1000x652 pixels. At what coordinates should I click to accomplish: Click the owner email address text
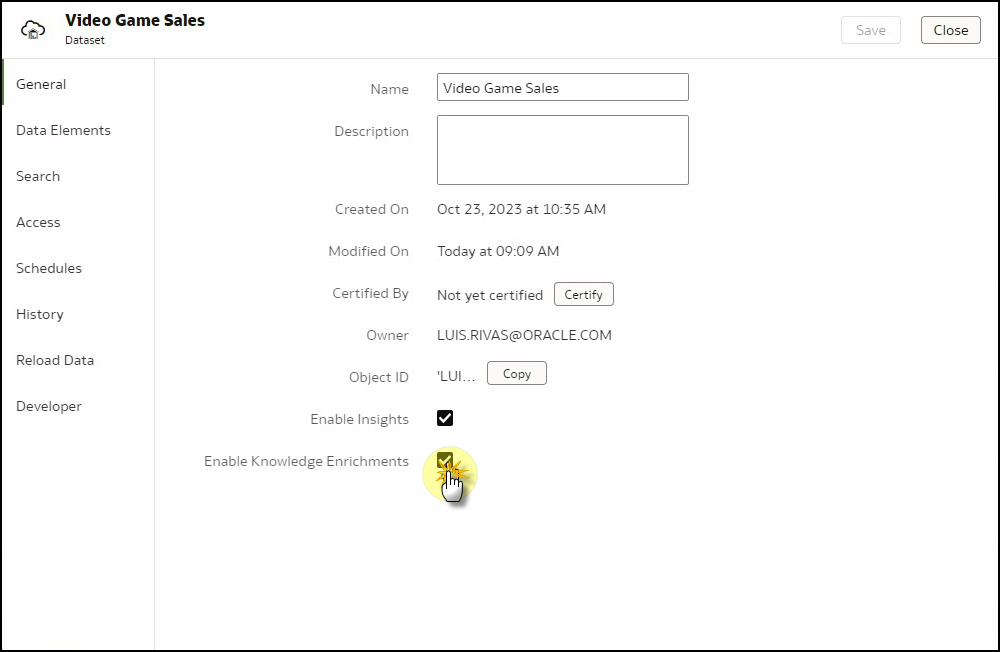[524, 335]
